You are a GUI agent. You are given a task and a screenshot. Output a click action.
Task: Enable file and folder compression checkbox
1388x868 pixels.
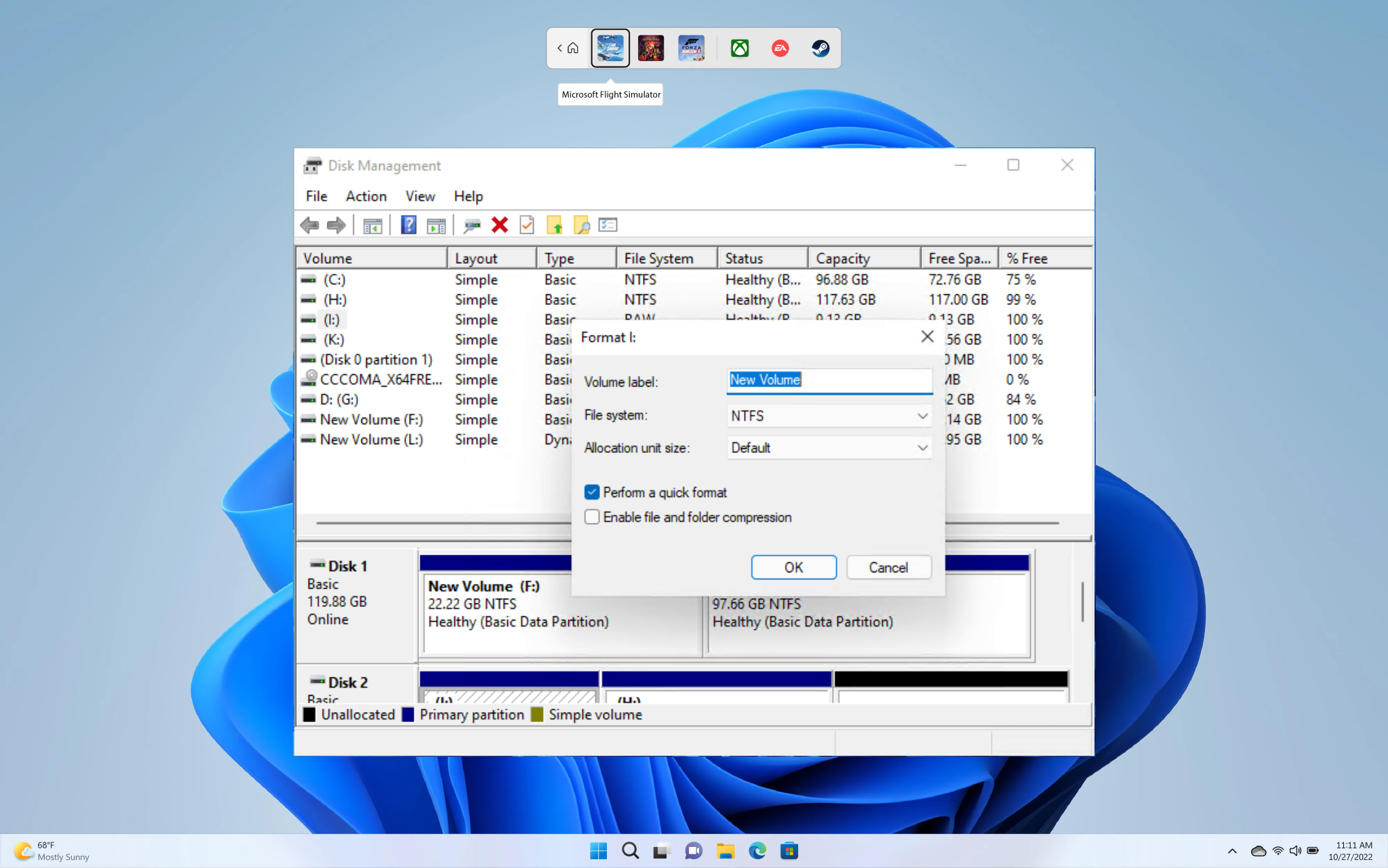pos(592,517)
